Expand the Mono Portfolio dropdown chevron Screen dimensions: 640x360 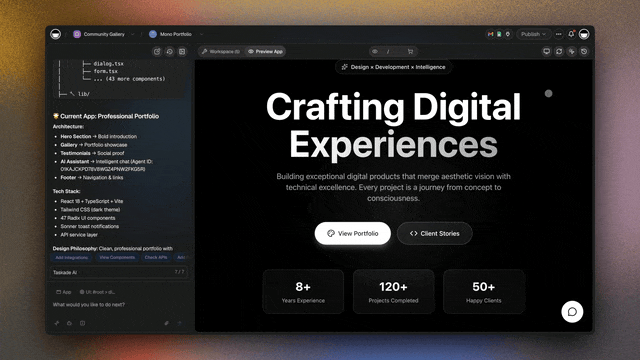(201, 34)
